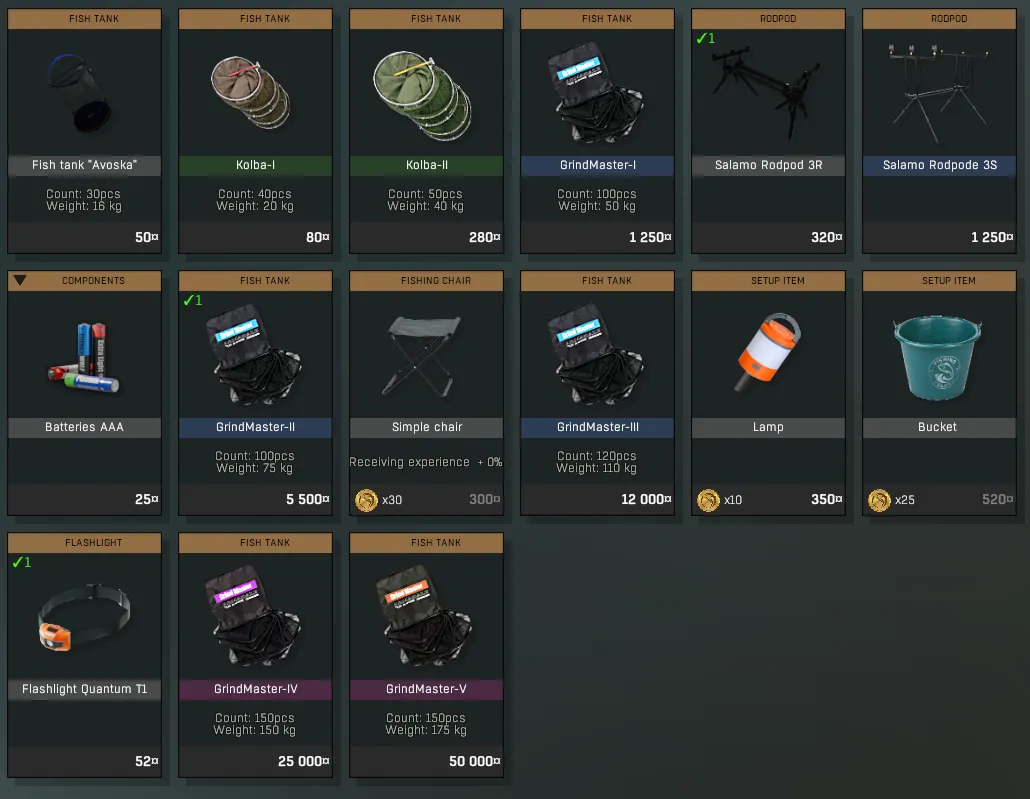Buy GrindMaster-I via its 1 250 price
The width and height of the screenshot is (1030, 799).
(x=650, y=237)
